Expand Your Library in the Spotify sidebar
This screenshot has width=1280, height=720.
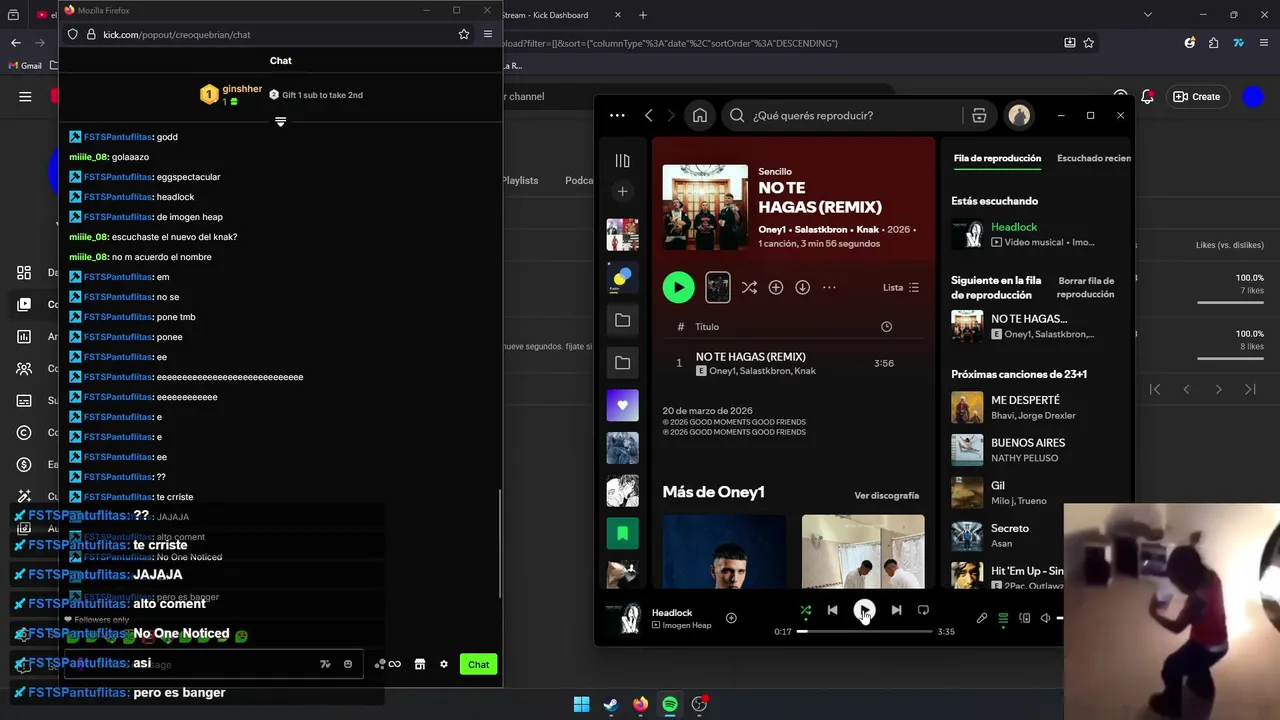click(x=622, y=161)
